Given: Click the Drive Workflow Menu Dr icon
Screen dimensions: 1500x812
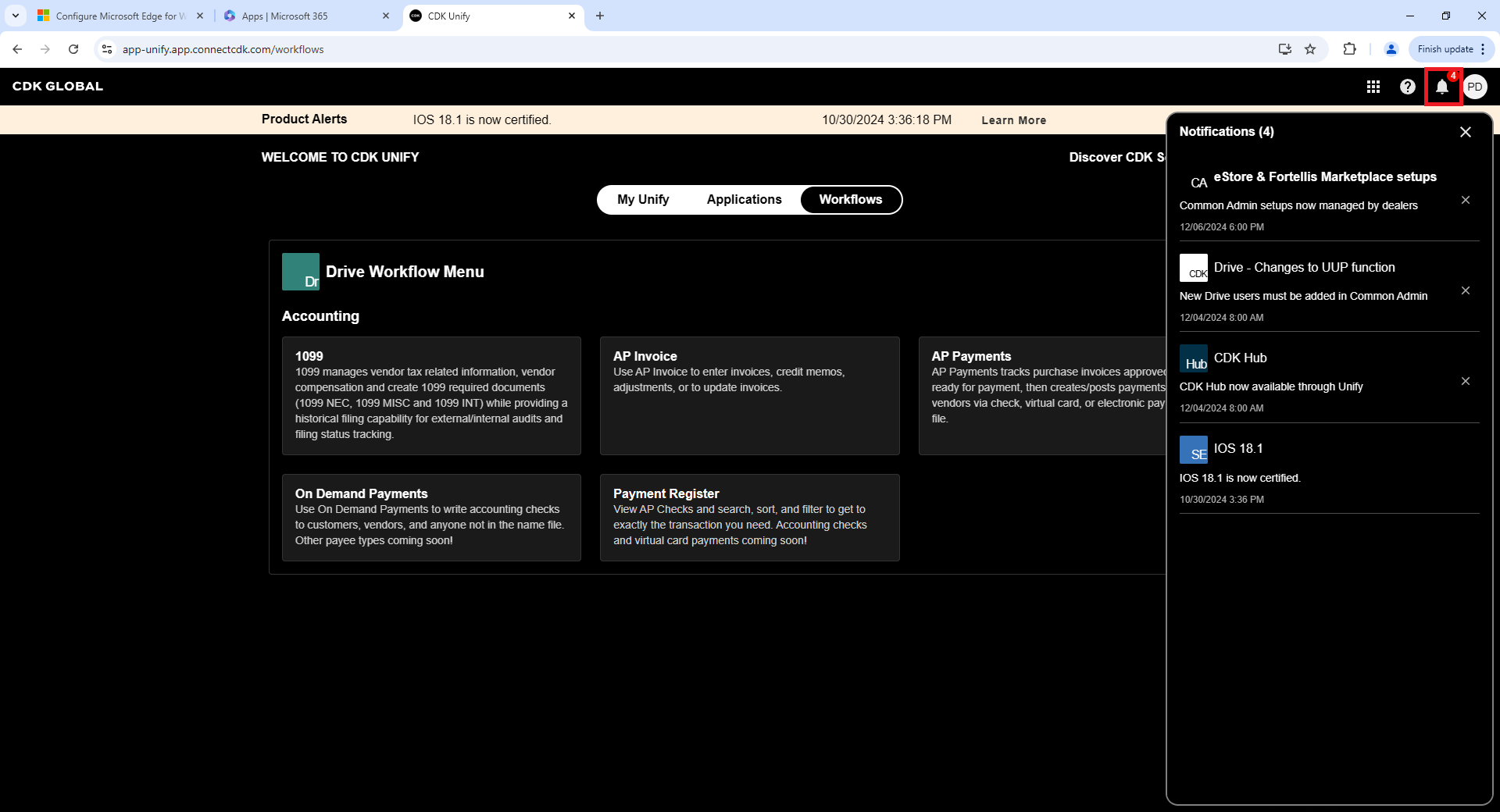Looking at the screenshot, I should pos(301,272).
